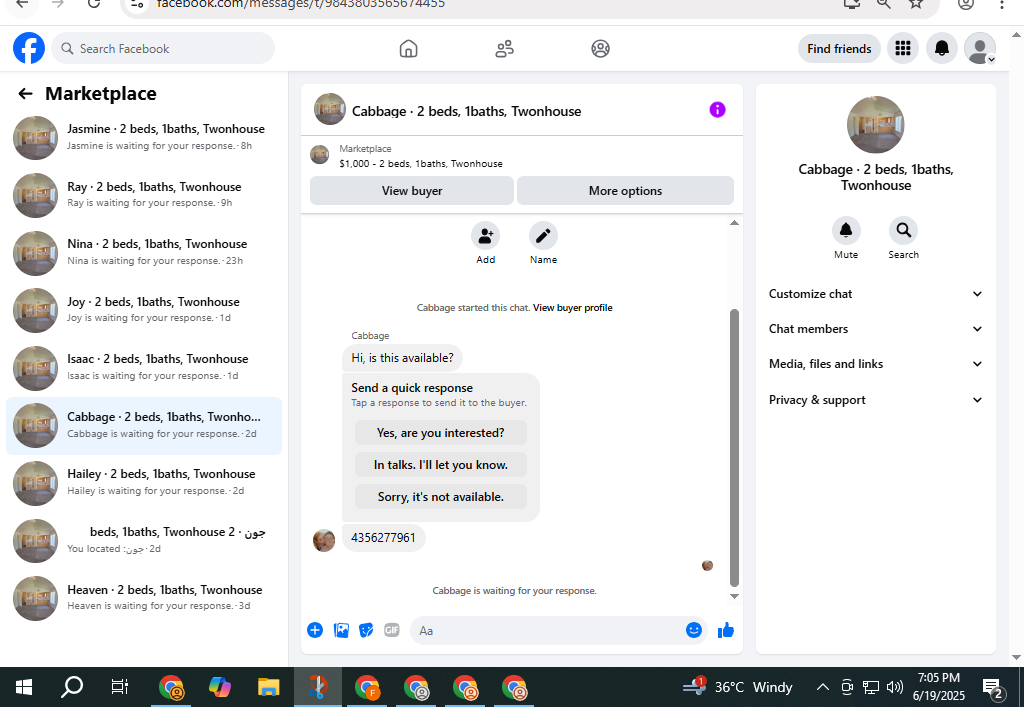Image resolution: width=1024 pixels, height=707 pixels.
Task: Open more actions plus icon
Action: [x=315, y=630]
